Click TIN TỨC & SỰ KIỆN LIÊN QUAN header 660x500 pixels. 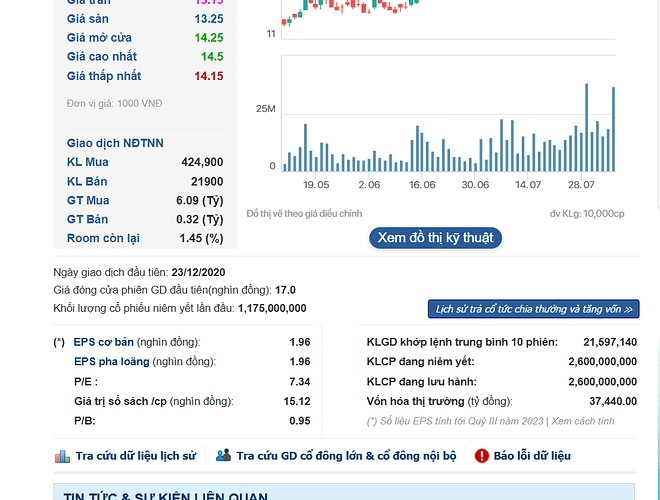pos(165,497)
